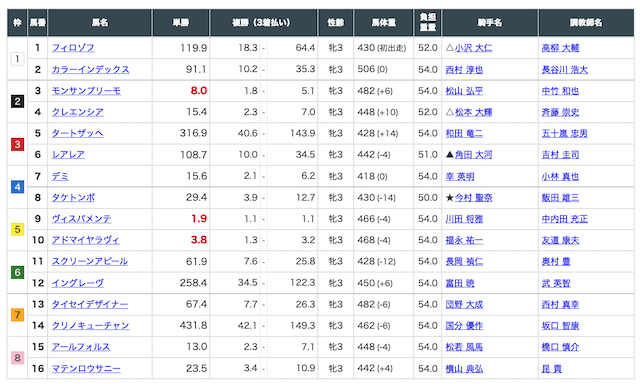Click the pink frame 8 badge
640x384 pixels.
17,357
